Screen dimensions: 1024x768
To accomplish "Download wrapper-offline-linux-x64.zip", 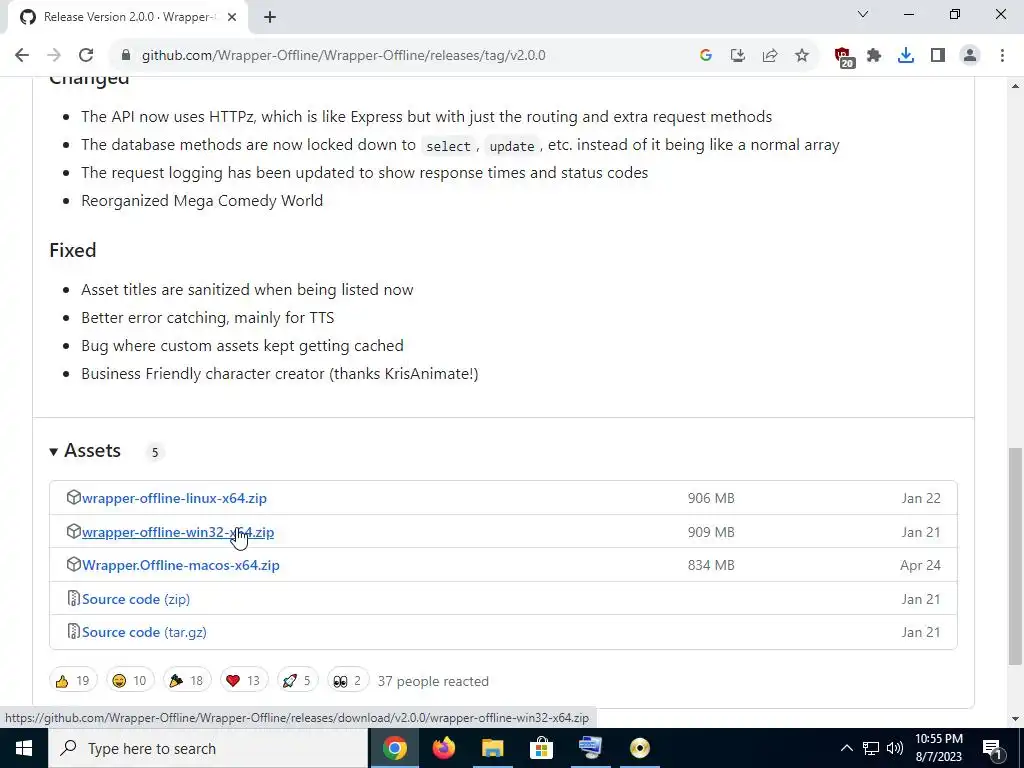I will (x=174, y=498).
